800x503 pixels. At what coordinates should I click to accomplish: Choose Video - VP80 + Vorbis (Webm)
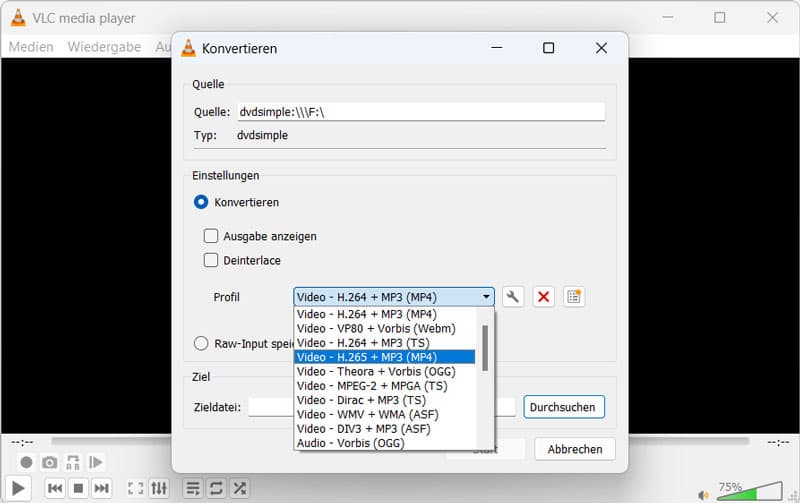click(x=385, y=329)
